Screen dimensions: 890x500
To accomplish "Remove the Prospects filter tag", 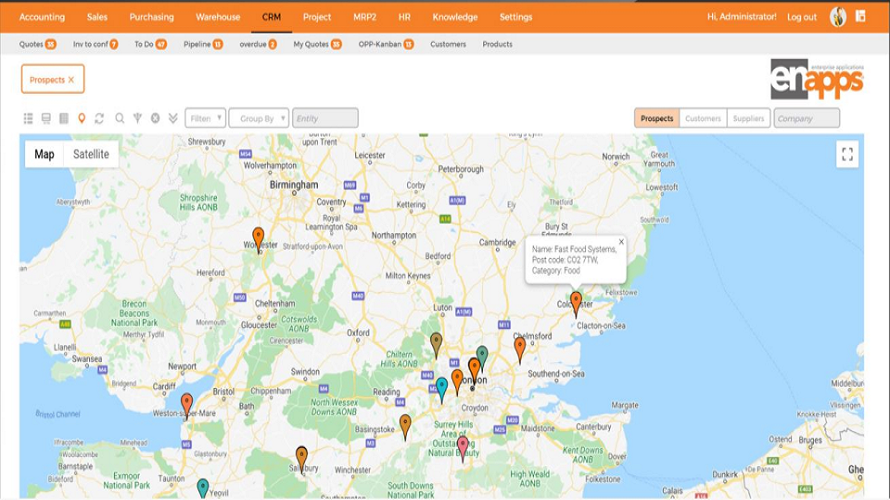I will click(x=71, y=80).
